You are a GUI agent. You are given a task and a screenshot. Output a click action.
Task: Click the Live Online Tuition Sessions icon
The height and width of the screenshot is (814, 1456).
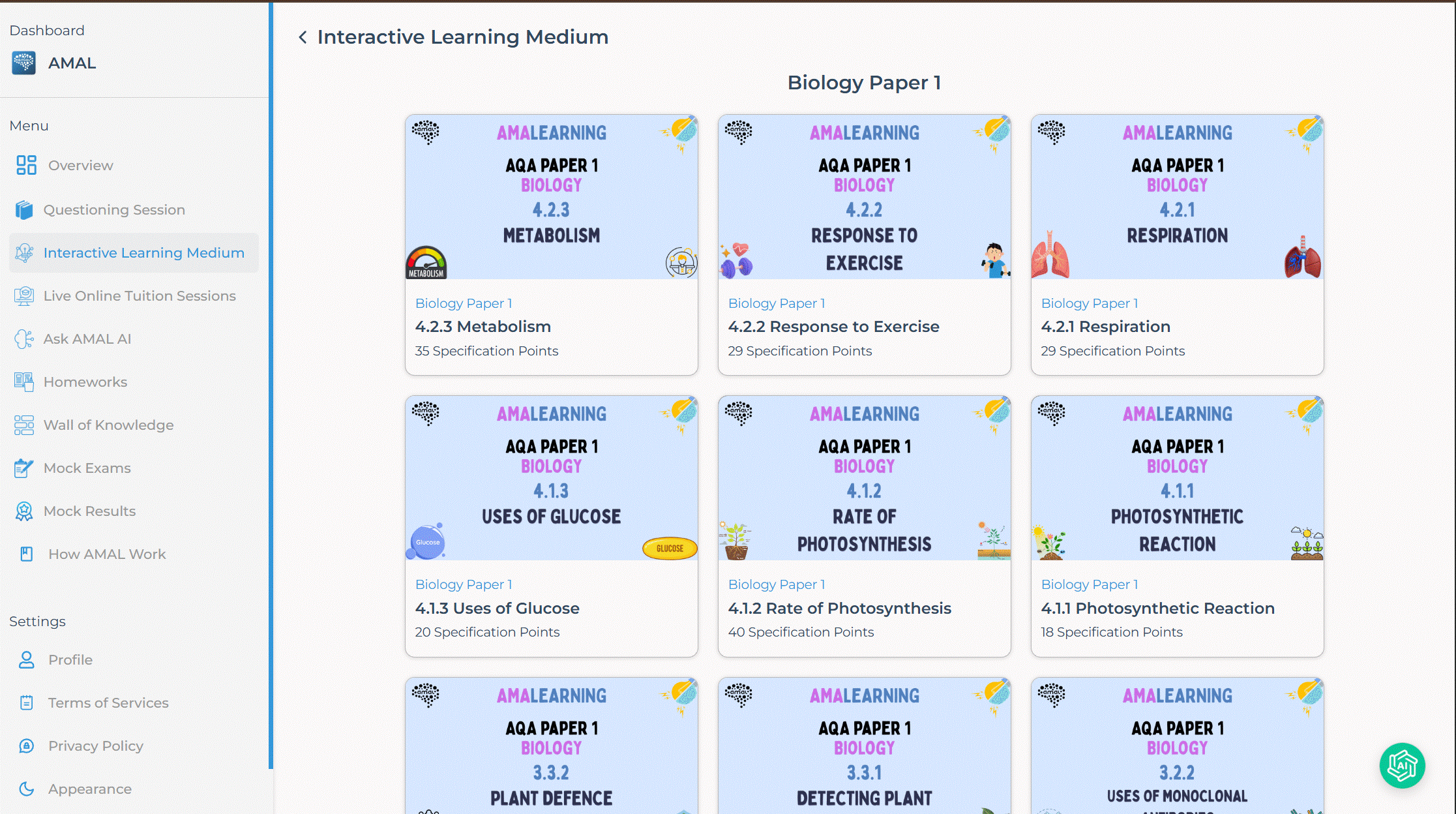(24, 296)
